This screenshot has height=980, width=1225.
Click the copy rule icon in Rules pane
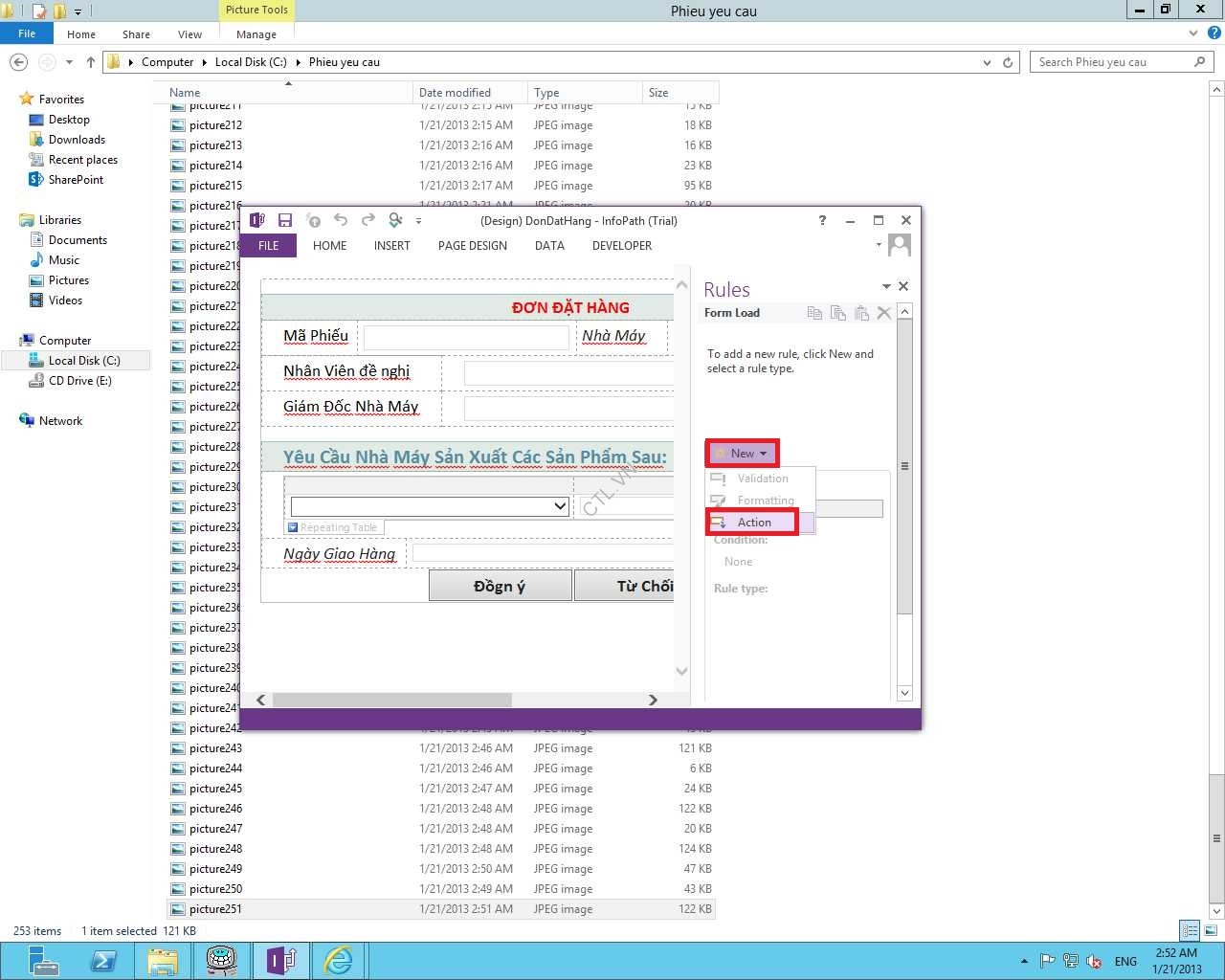(814, 313)
